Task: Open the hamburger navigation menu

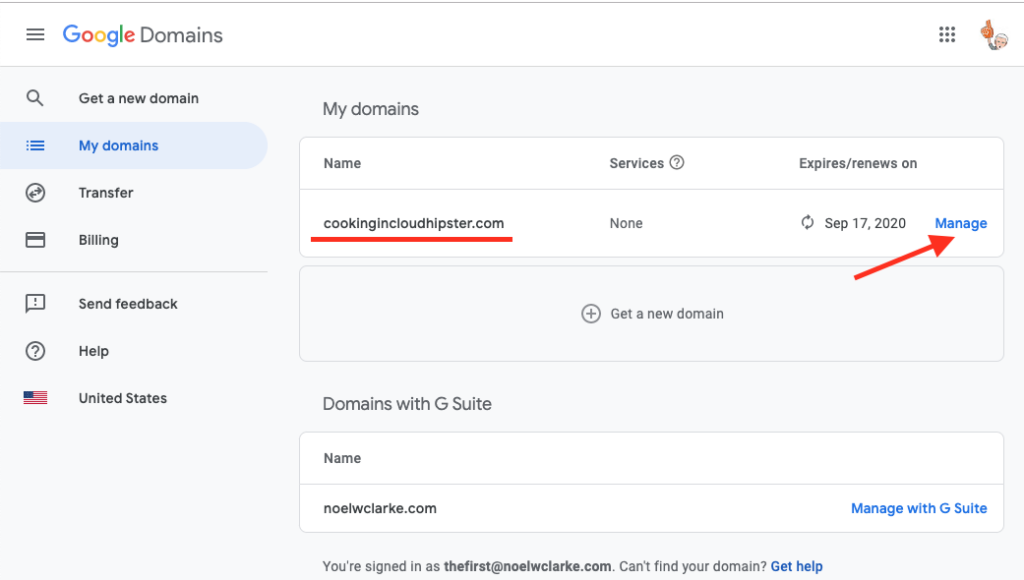Action: tap(35, 33)
